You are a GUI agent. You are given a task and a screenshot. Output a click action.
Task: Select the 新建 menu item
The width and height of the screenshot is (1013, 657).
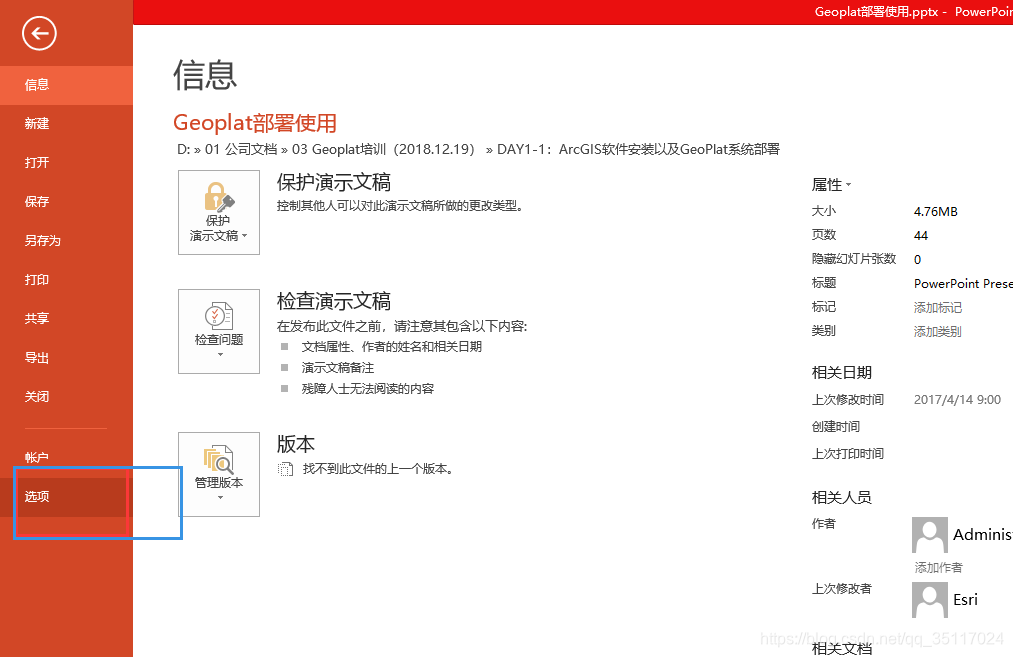click(x=66, y=123)
